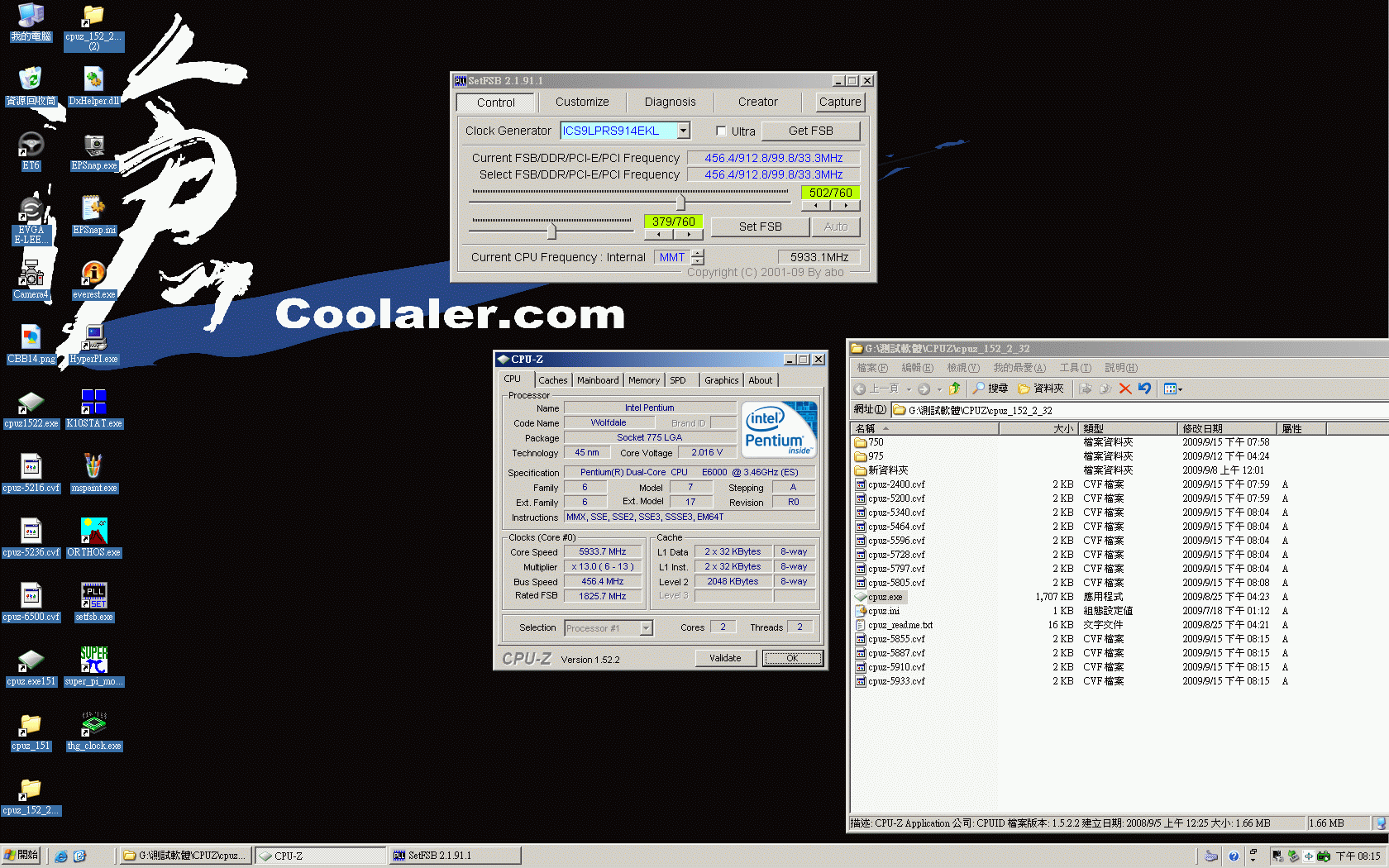The width and height of the screenshot is (1389, 868).
Task: Launch the super_pi_mod desktop icon
Action: click(x=93, y=666)
